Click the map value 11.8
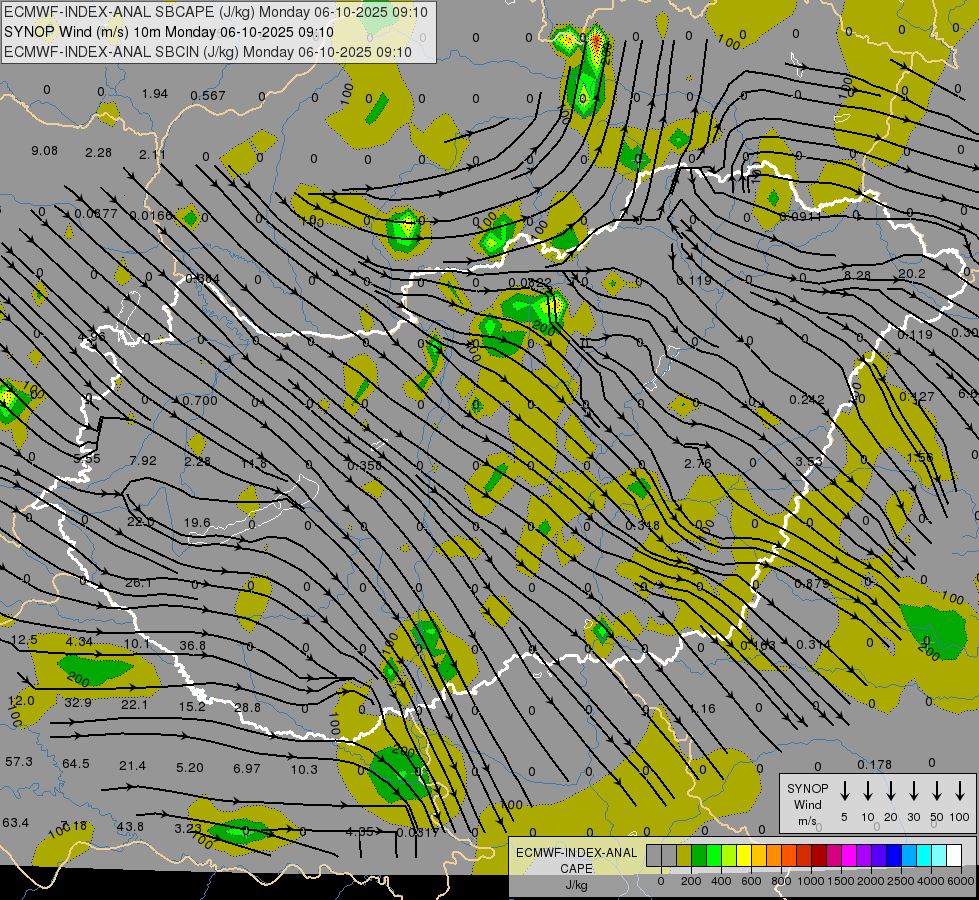Screen dimensions: 979x900 tap(253, 463)
